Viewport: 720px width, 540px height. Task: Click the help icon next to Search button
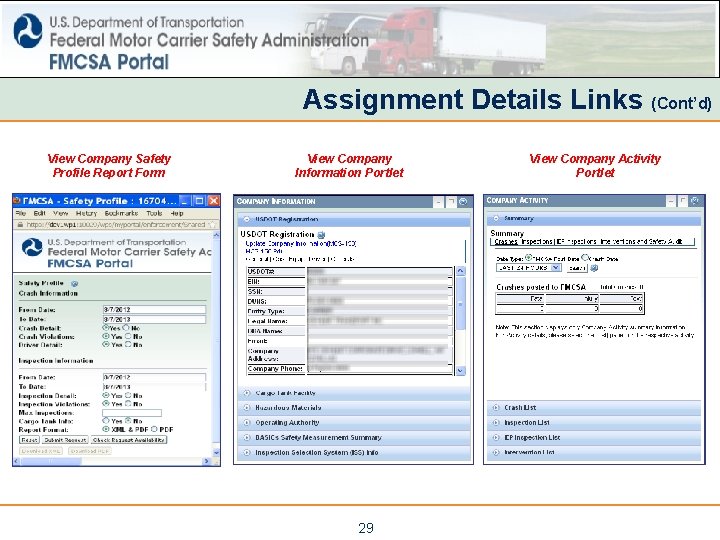coord(594,268)
